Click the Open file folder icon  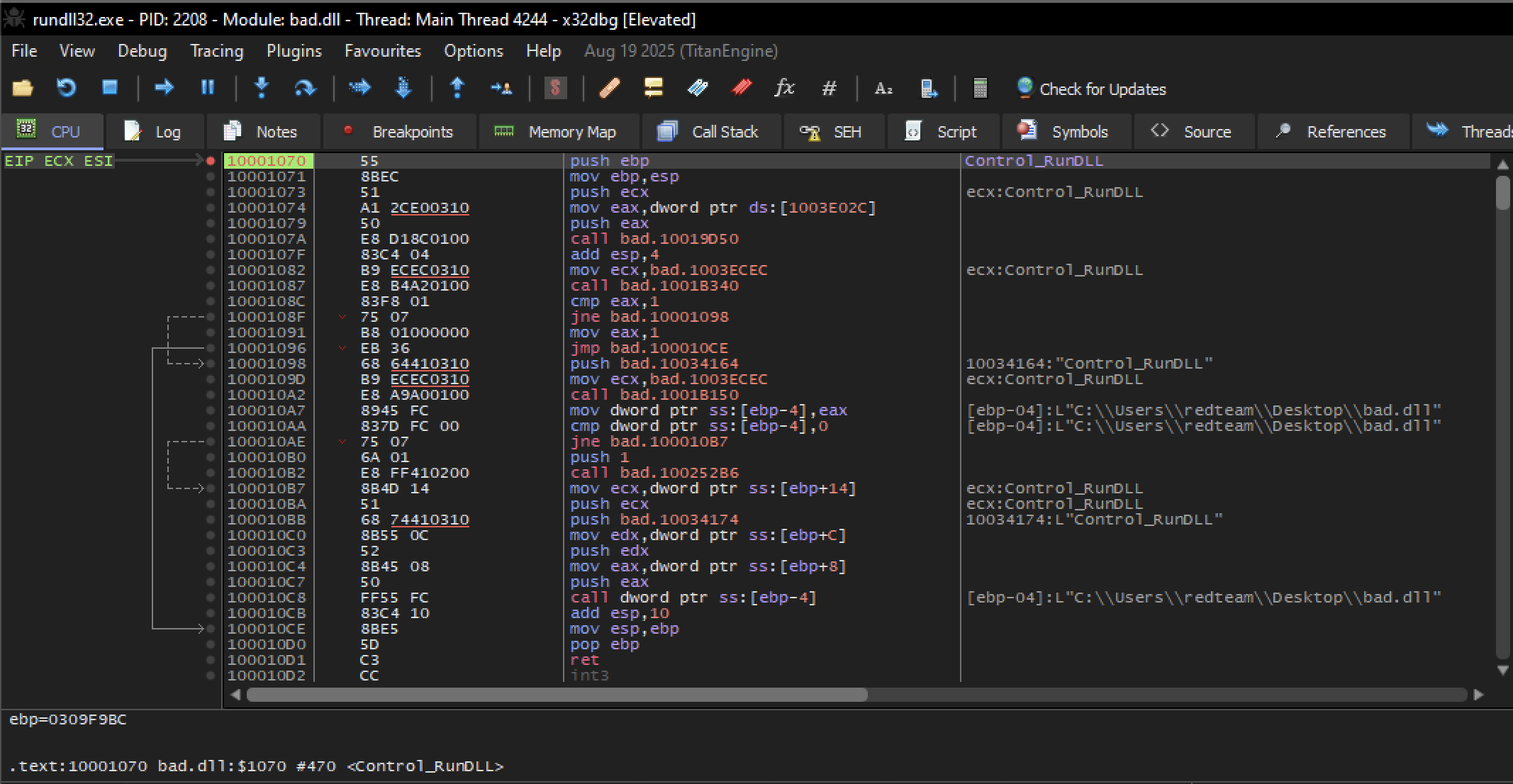pos(23,88)
